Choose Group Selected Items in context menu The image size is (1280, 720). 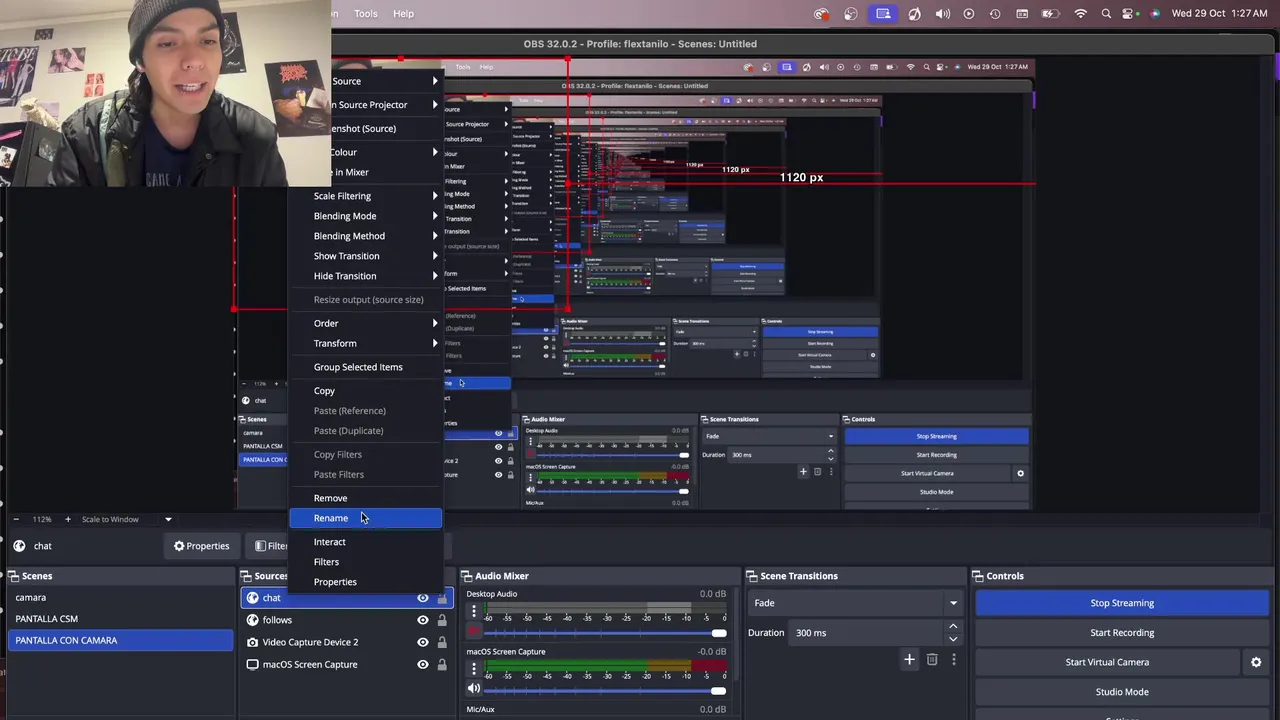click(365, 367)
